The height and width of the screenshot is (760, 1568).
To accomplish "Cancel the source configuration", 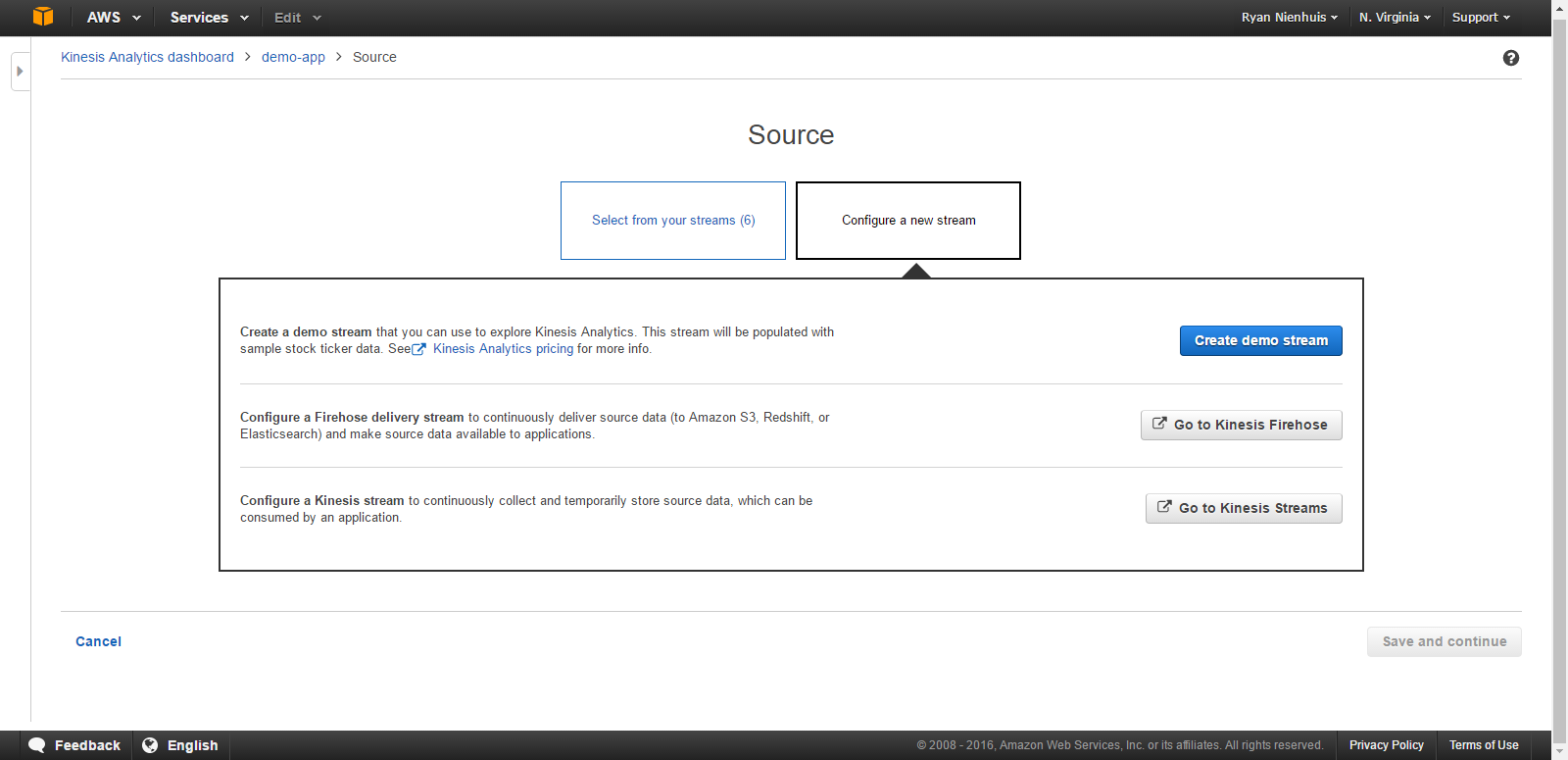I will click(98, 641).
